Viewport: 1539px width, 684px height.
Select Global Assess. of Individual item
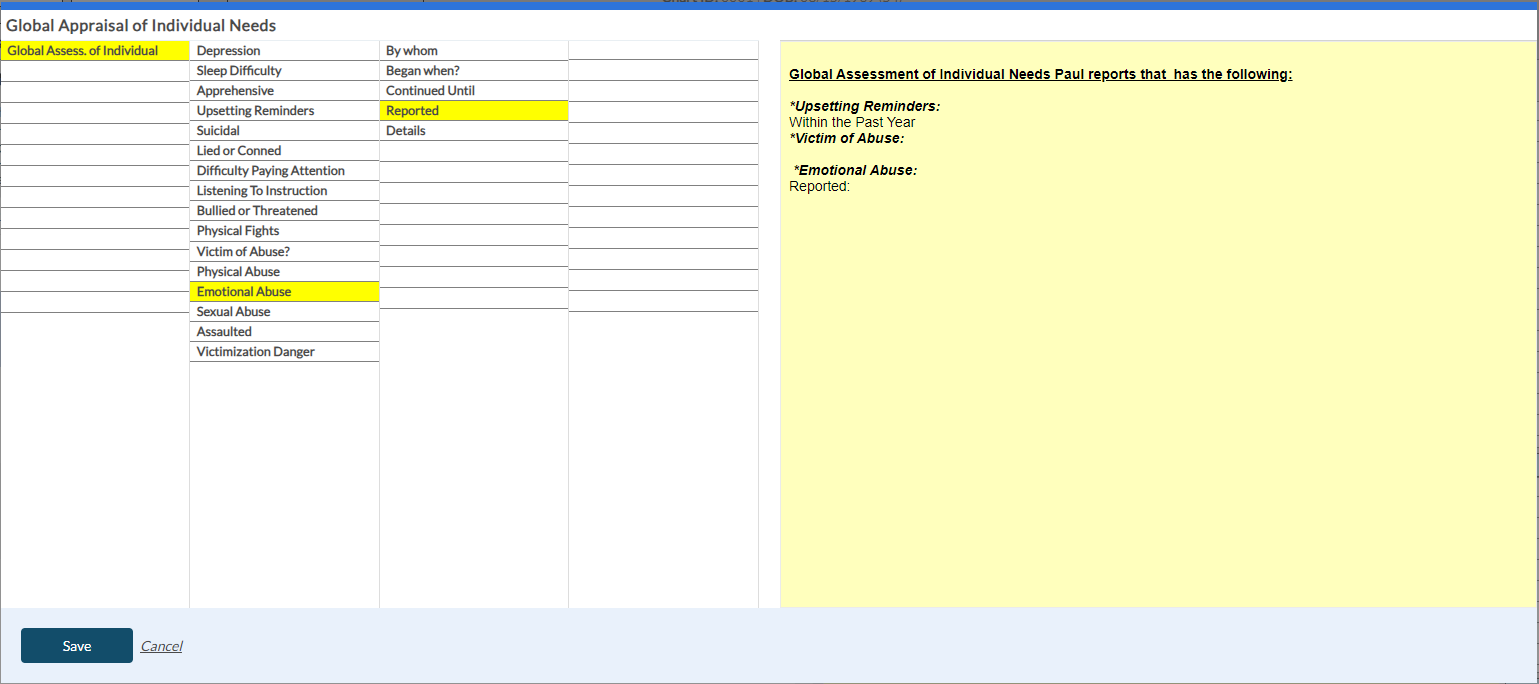[x=83, y=51]
